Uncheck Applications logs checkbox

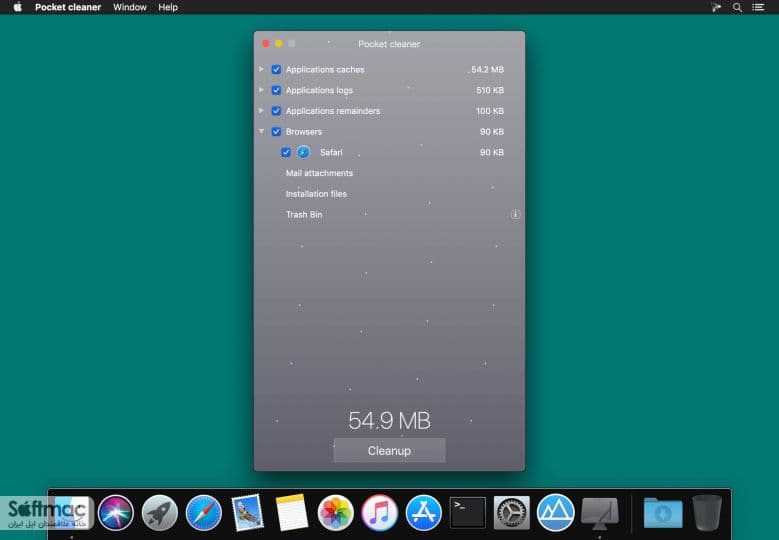point(276,90)
